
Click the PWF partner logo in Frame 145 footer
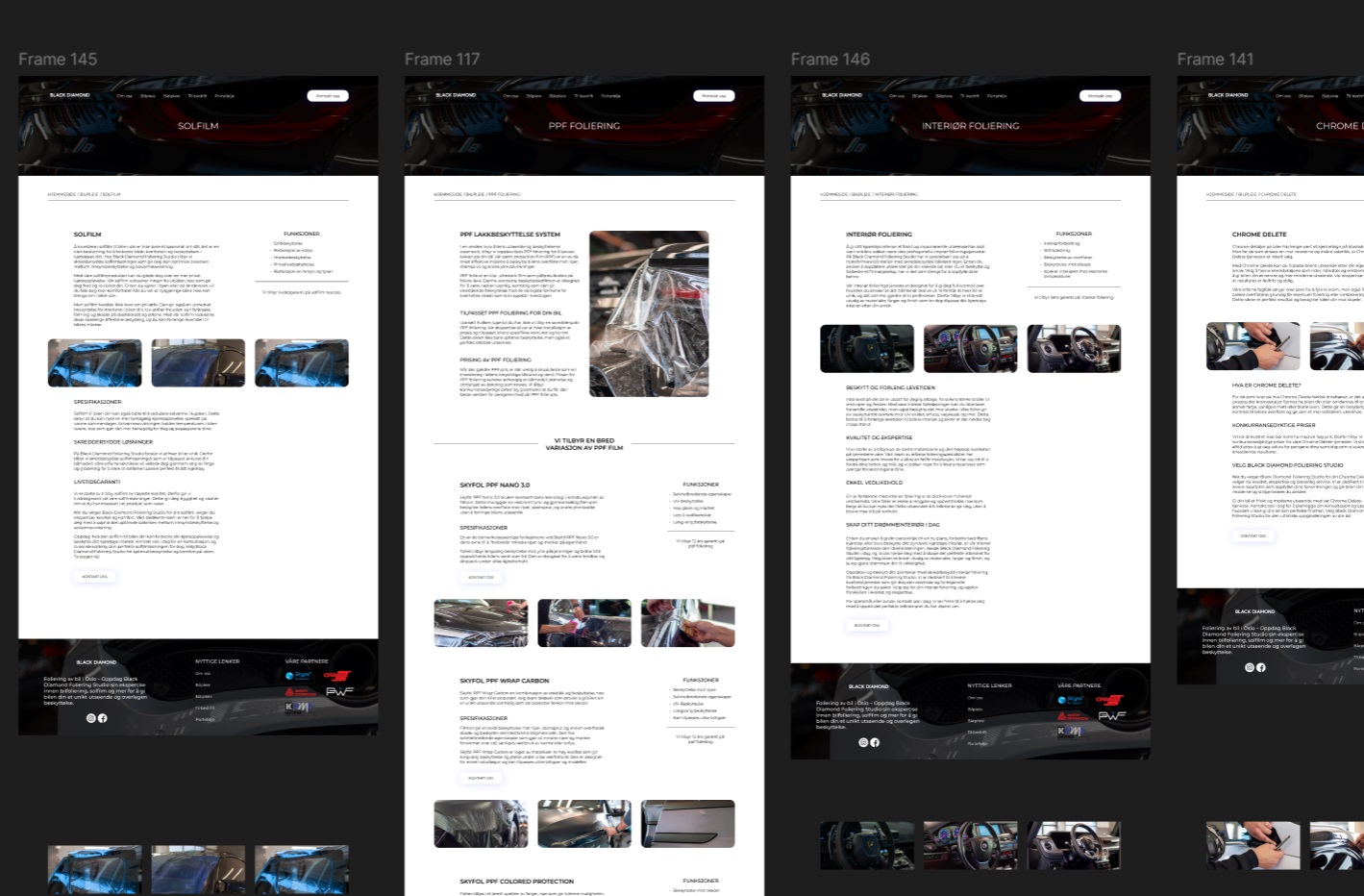point(339,691)
